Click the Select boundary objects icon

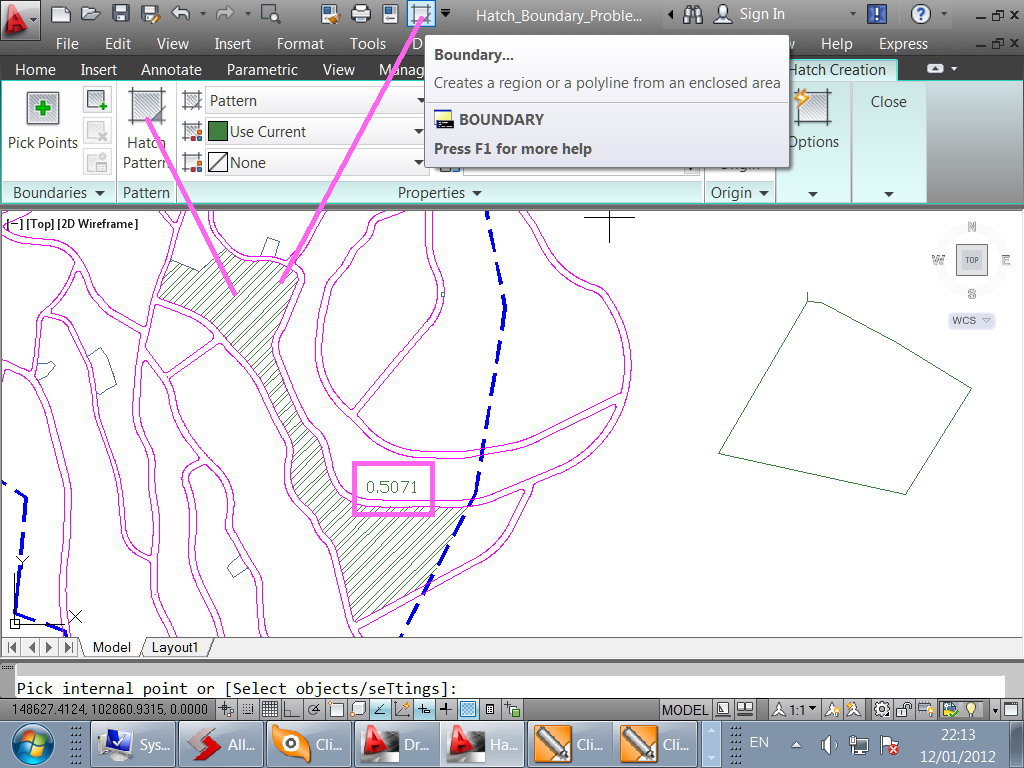pos(97,100)
